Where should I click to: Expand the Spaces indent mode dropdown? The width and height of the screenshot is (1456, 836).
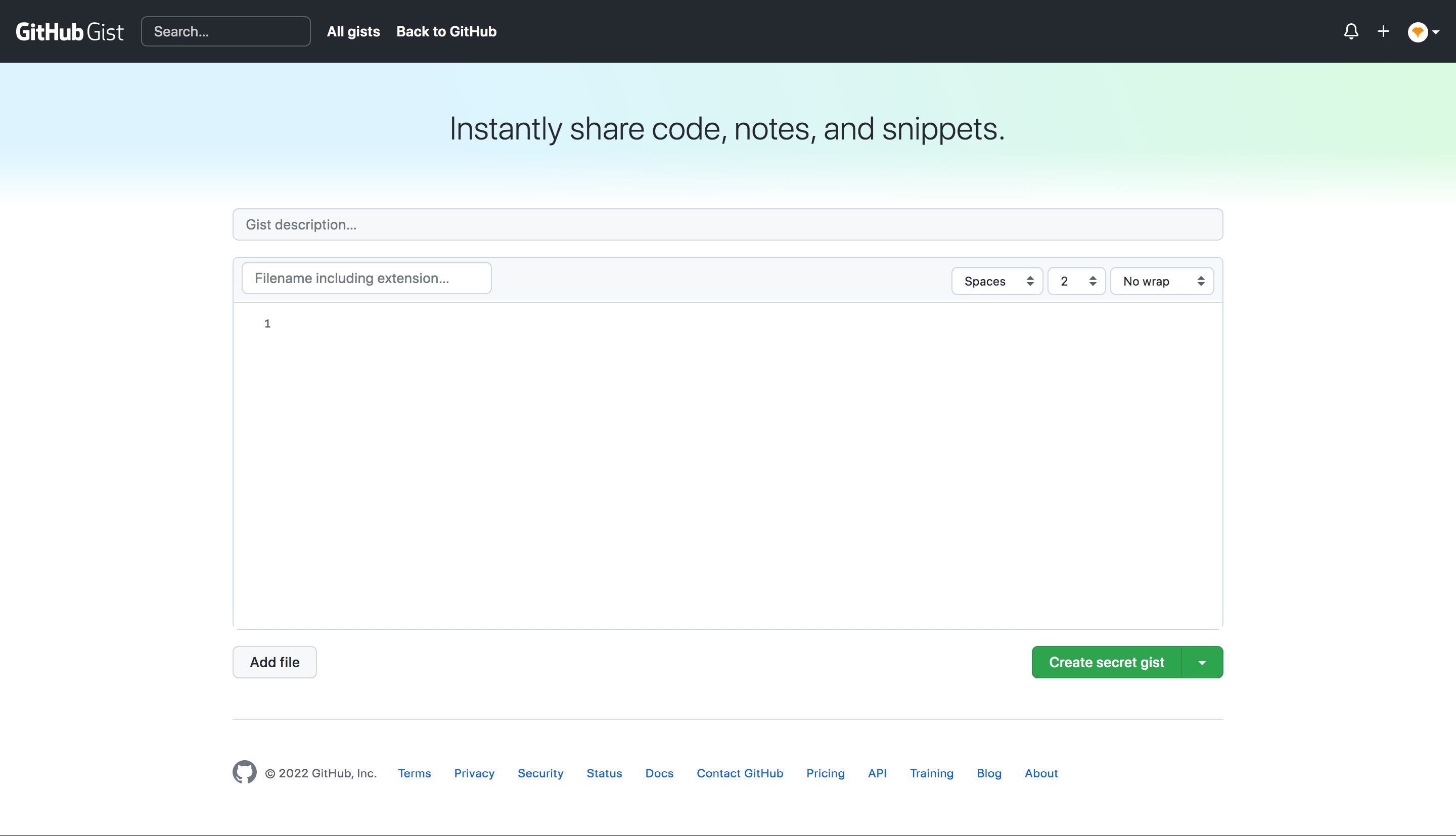pos(997,282)
